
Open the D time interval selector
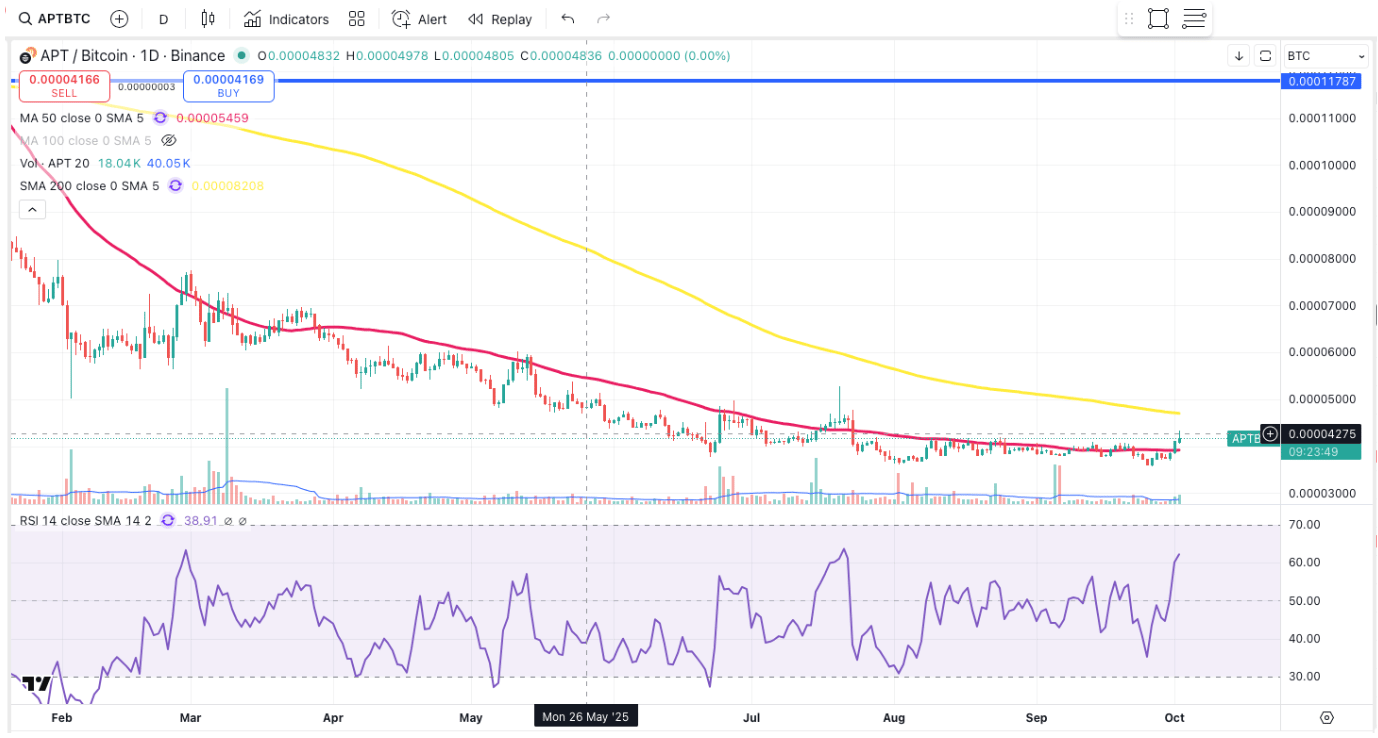coord(163,19)
